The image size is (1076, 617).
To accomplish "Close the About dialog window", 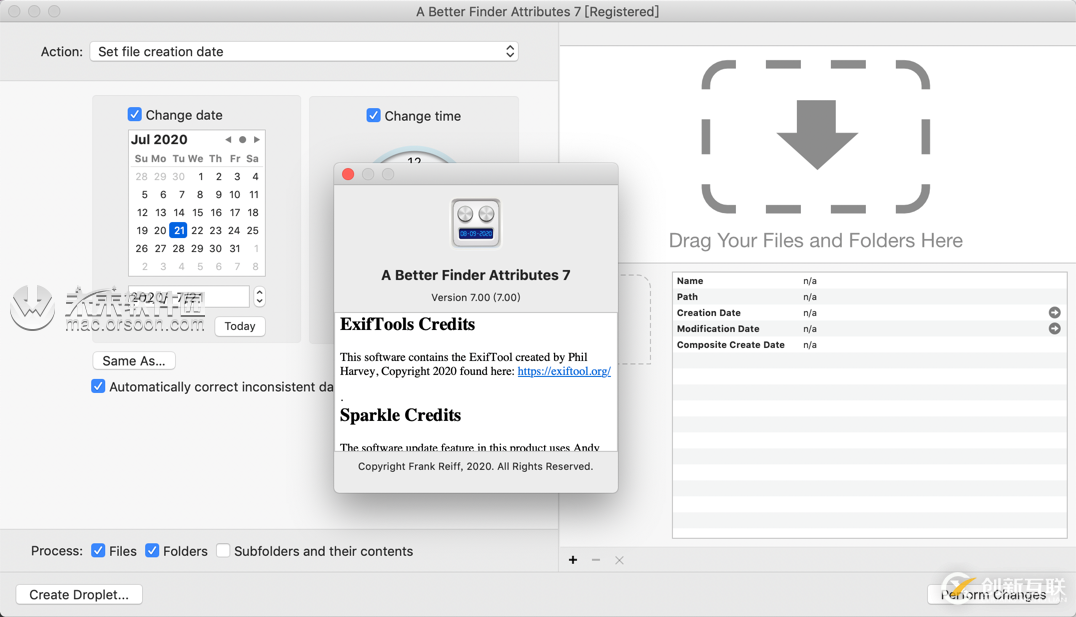I will [x=348, y=174].
